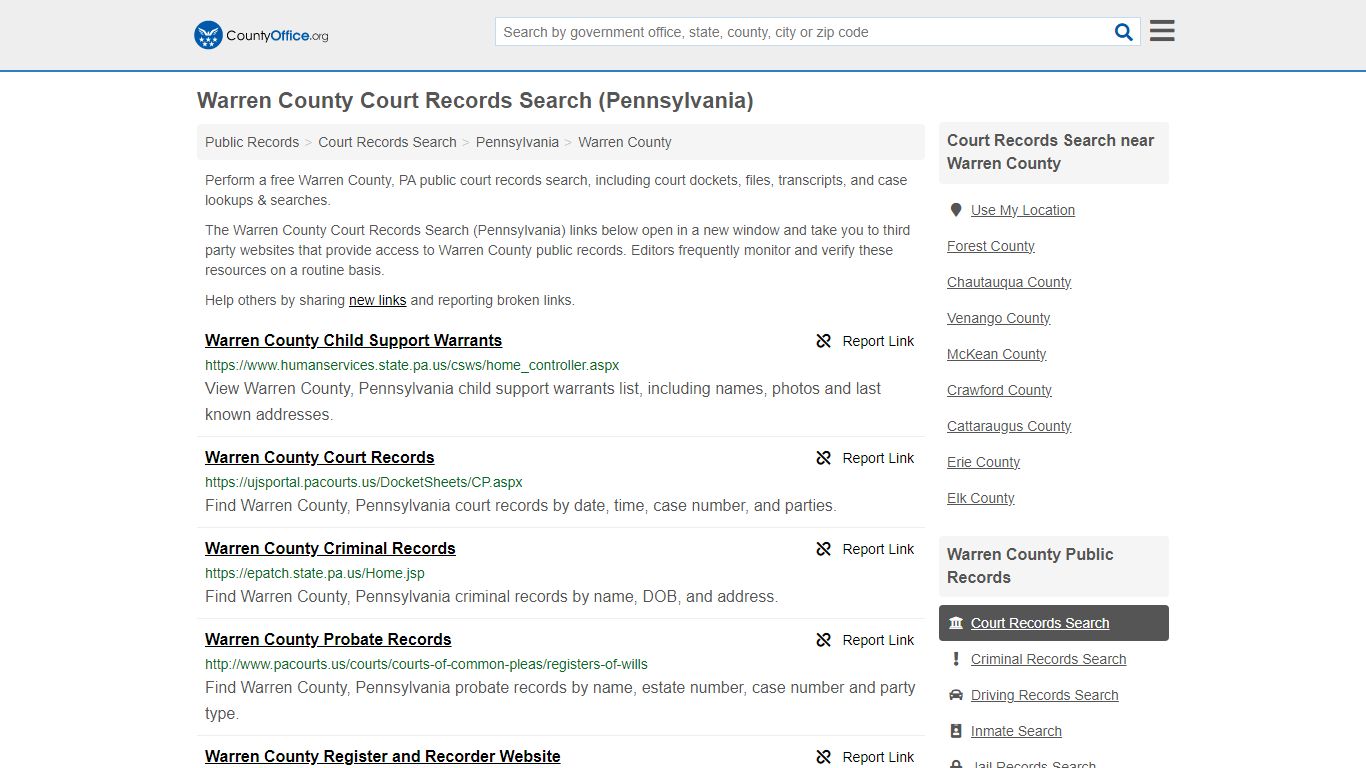Image resolution: width=1366 pixels, height=768 pixels.
Task: Open Criminal Records Search sidebar item
Action: click(x=1048, y=659)
